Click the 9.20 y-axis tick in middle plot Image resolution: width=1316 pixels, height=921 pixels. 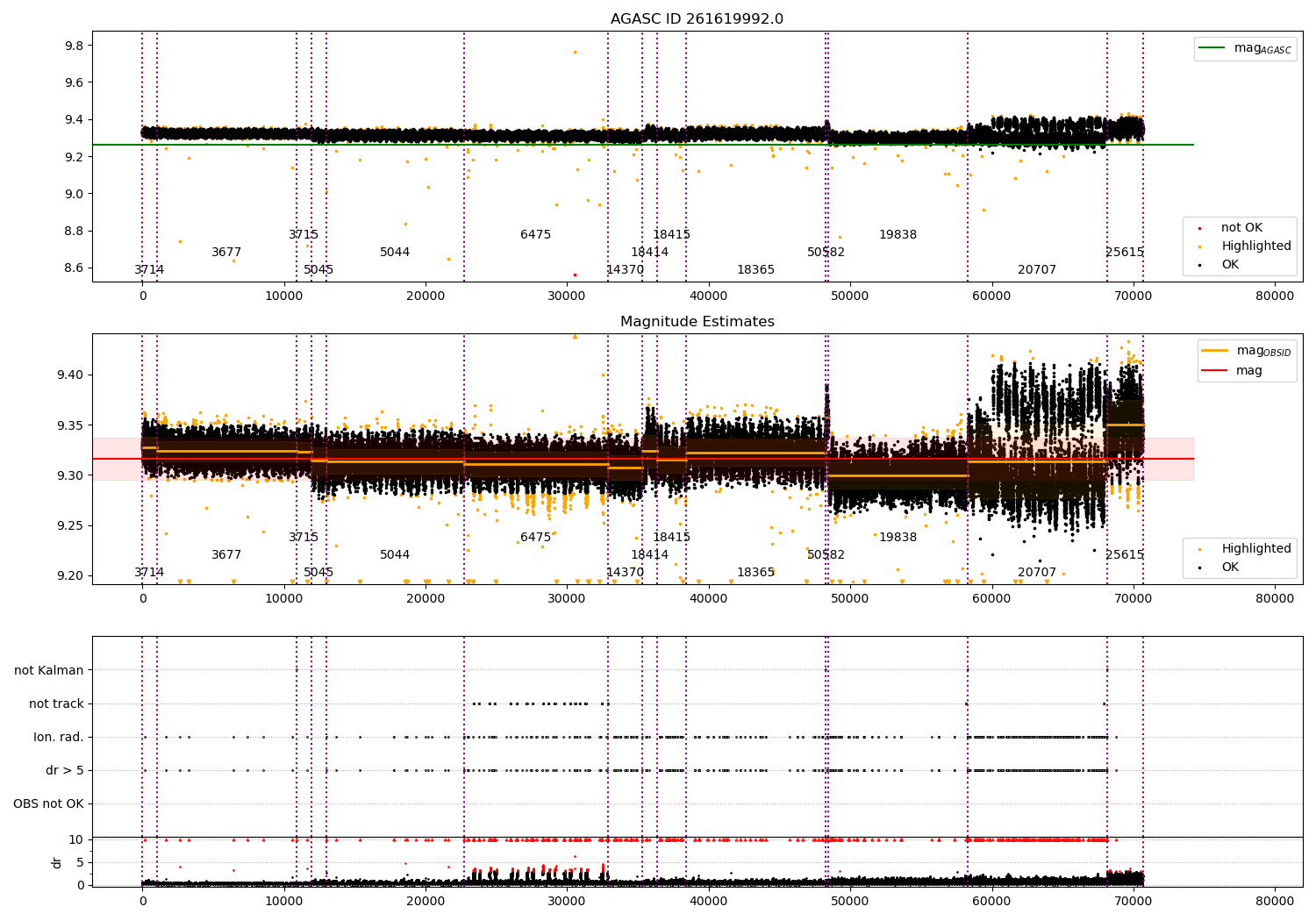pos(71,576)
